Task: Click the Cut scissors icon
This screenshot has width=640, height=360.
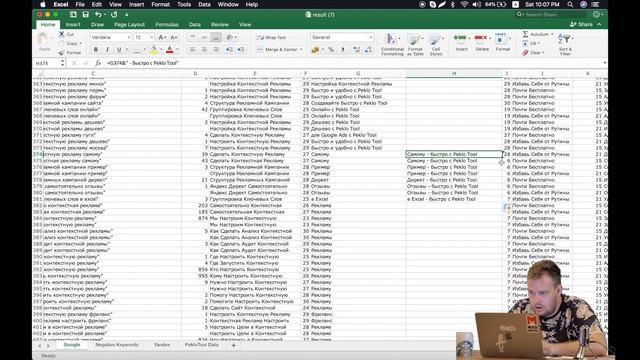Action: [x=61, y=34]
